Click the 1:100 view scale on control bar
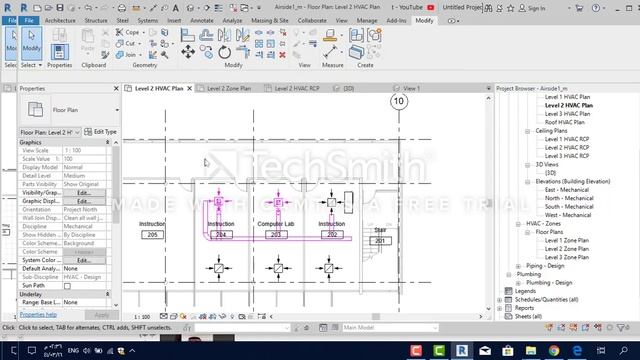The height and width of the screenshot is (360, 640). tap(142, 317)
